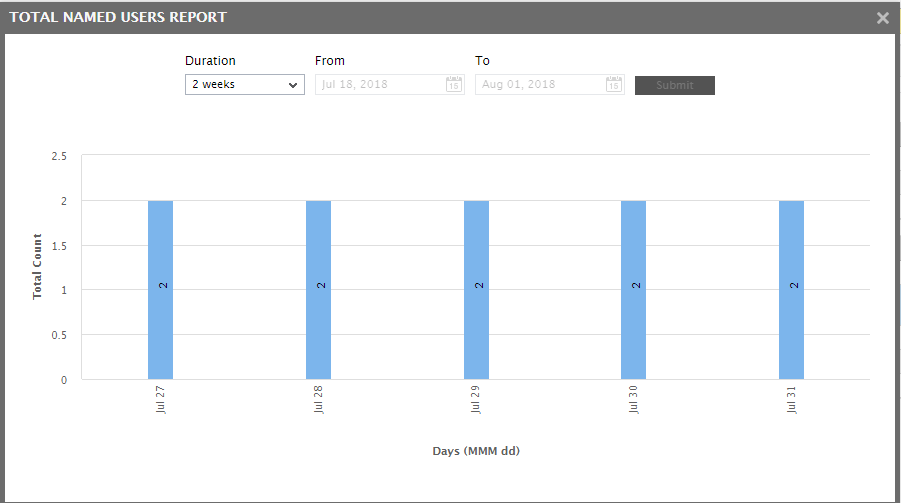Click the Days (MMM dd) axis title
901x503 pixels.
coord(476,451)
